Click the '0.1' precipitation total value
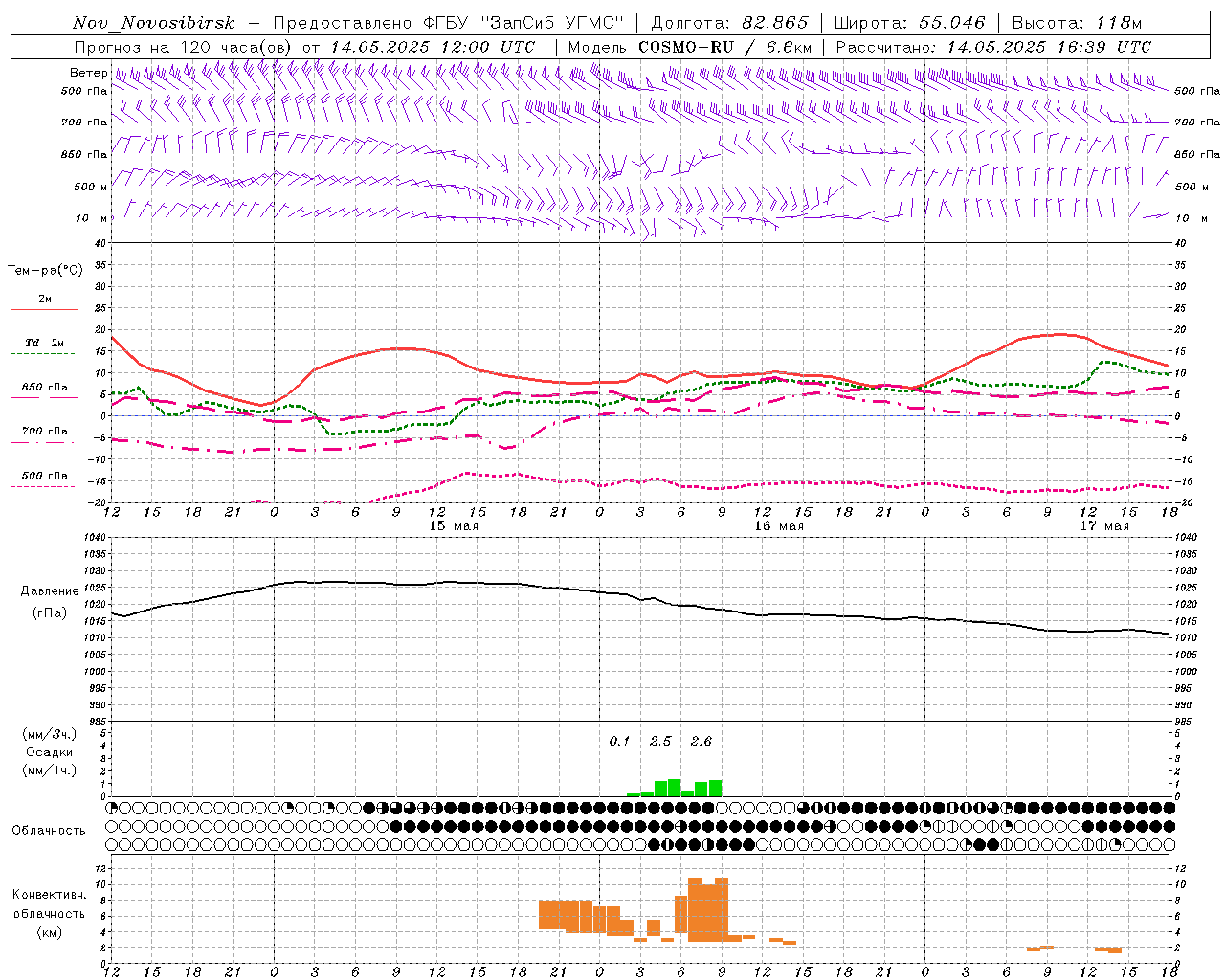The image size is (1225, 980). click(x=620, y=742)
